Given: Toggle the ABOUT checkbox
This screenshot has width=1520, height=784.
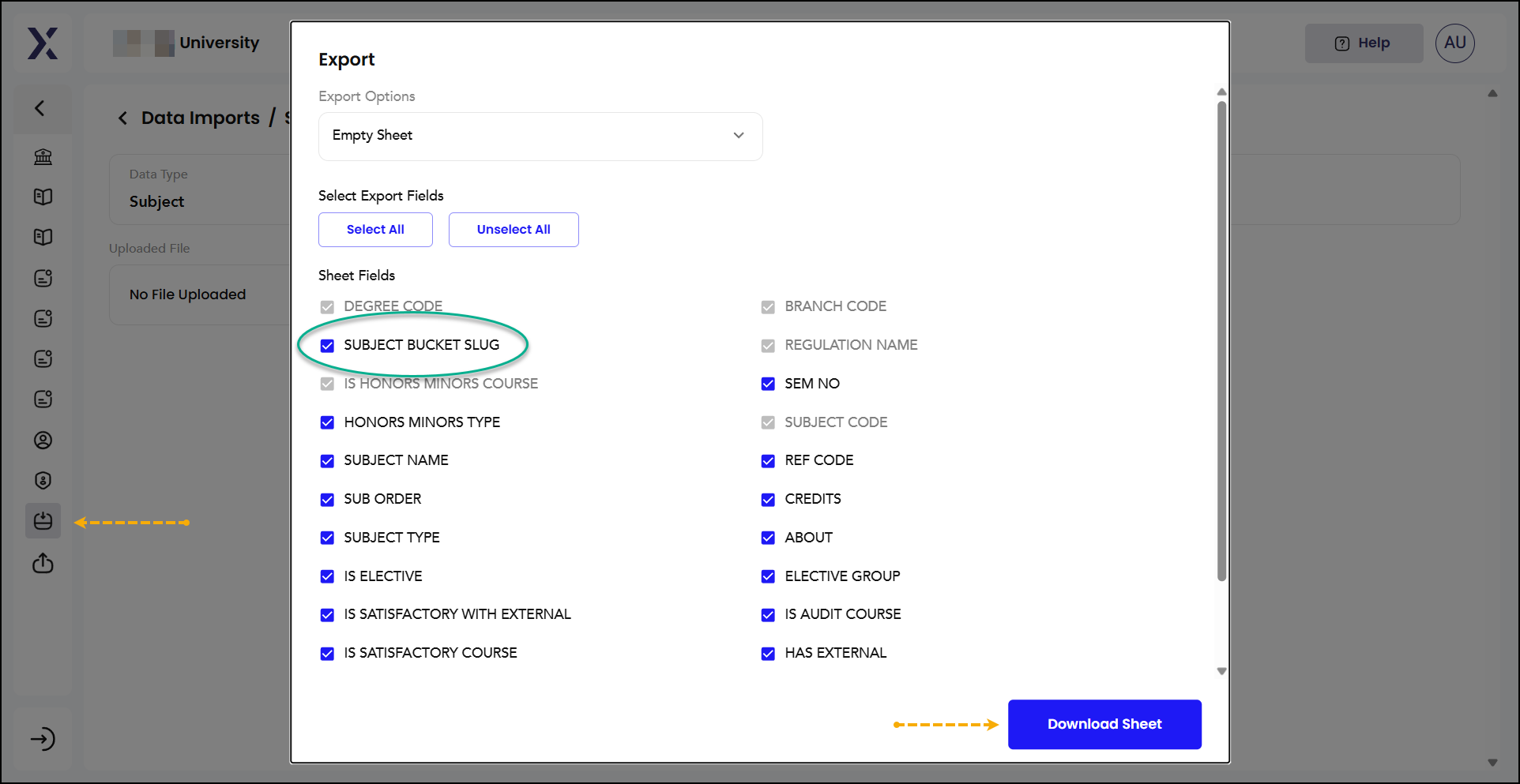Looking at the screenshot, I should (768, 538).
